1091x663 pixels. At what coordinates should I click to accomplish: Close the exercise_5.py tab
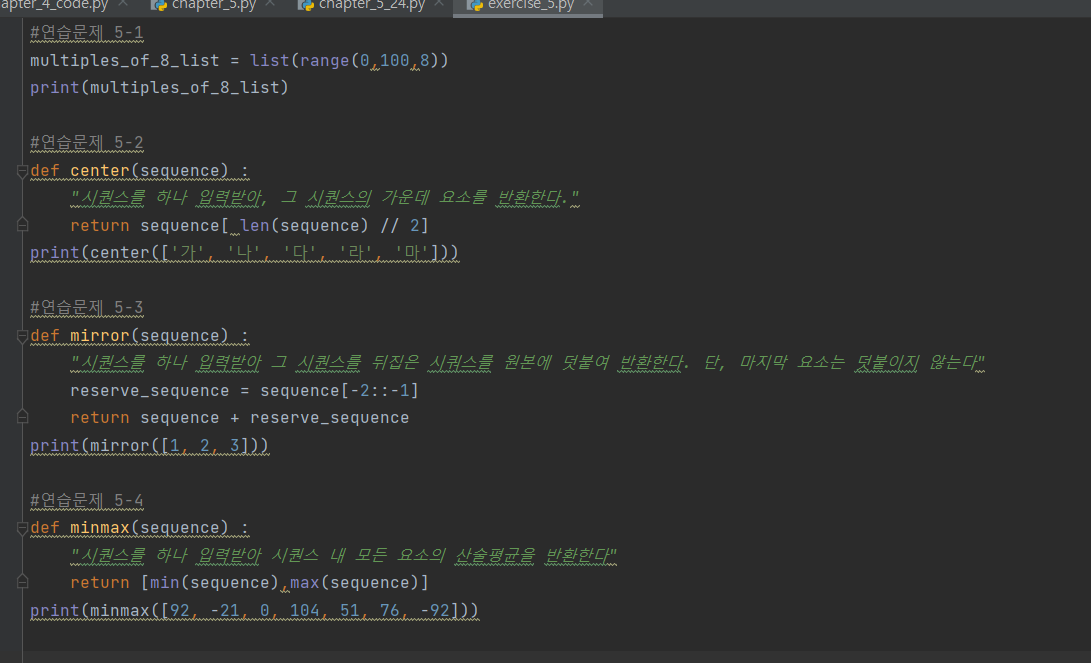tap(588, 4)
